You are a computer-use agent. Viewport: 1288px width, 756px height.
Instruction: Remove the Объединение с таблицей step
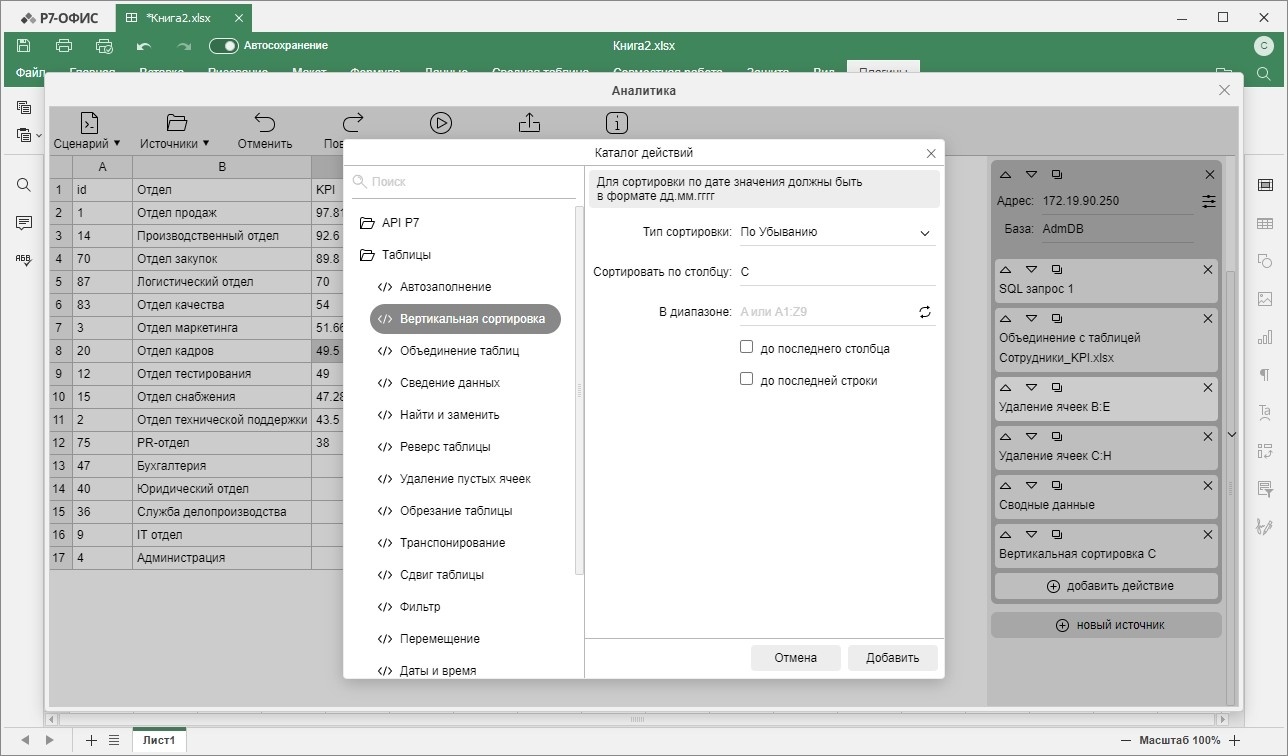(1208, 319)
